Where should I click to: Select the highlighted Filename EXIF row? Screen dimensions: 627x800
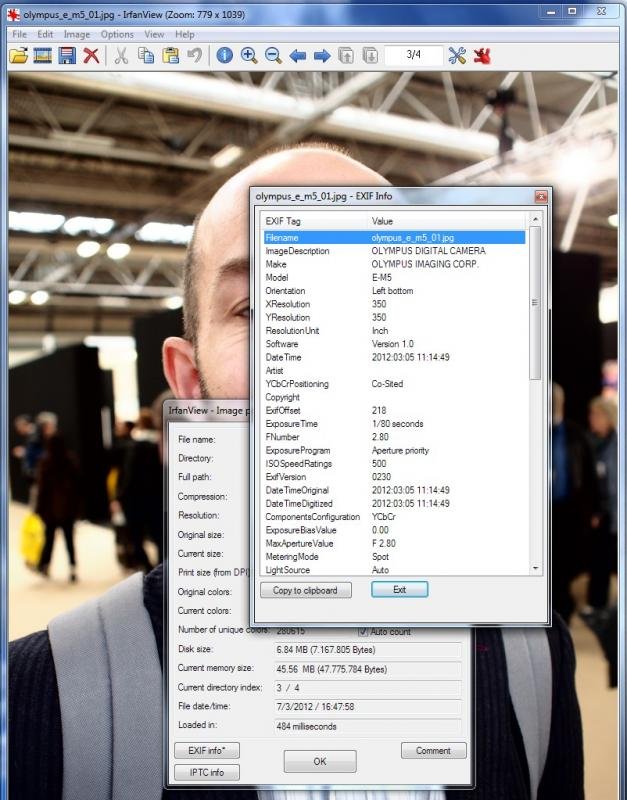coord(394,237)
